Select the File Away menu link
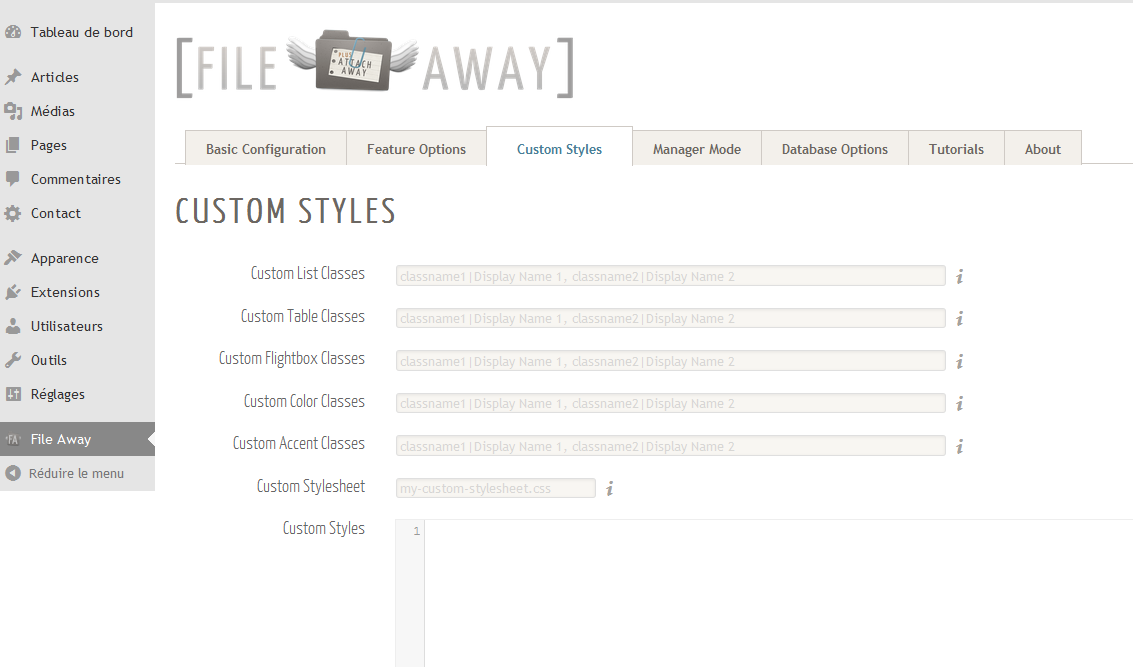 click(x=61, y=439)
